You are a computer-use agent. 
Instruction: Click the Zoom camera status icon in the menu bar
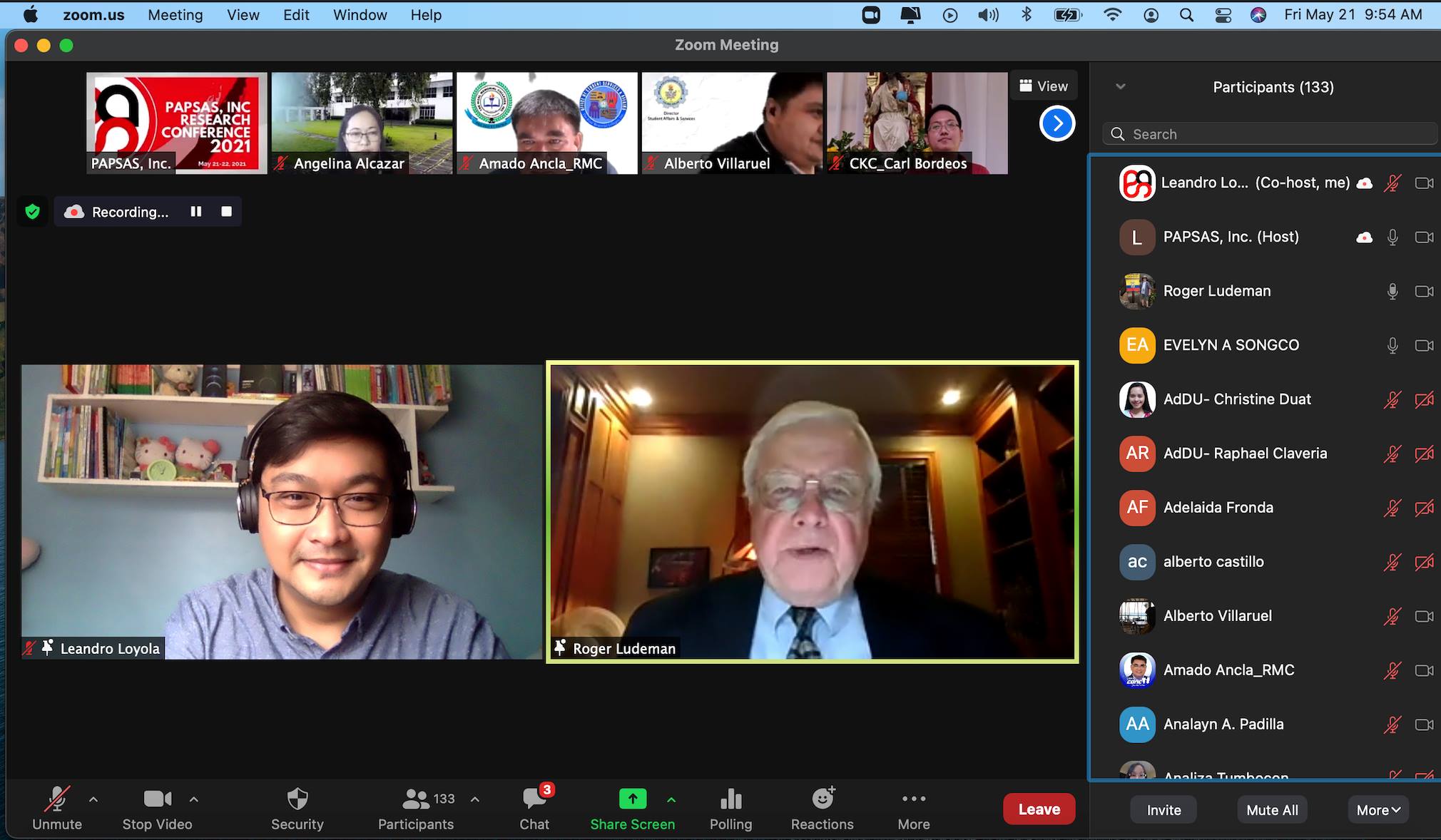tap(871, 15)
